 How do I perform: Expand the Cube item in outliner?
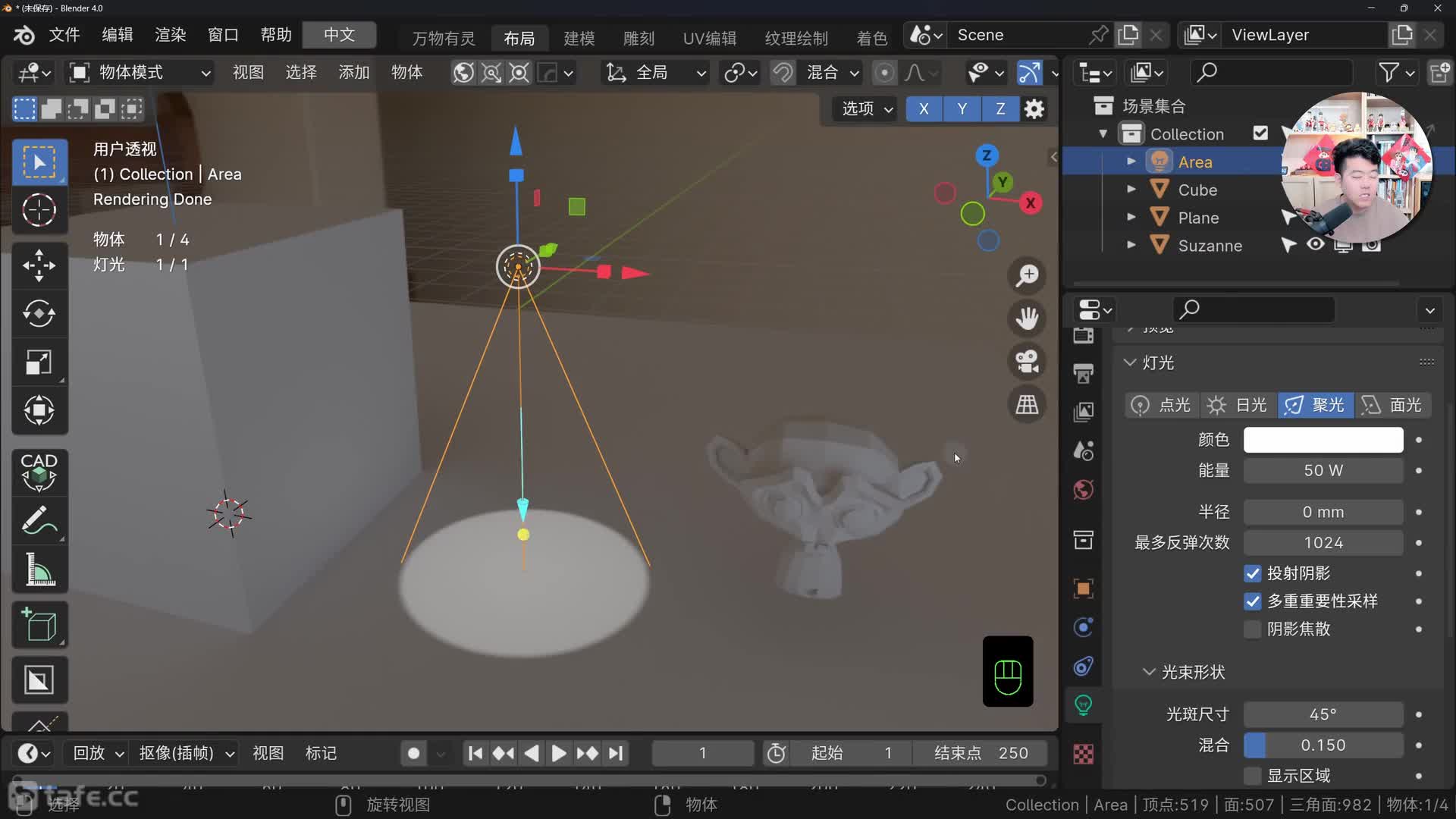point(1131,190)
